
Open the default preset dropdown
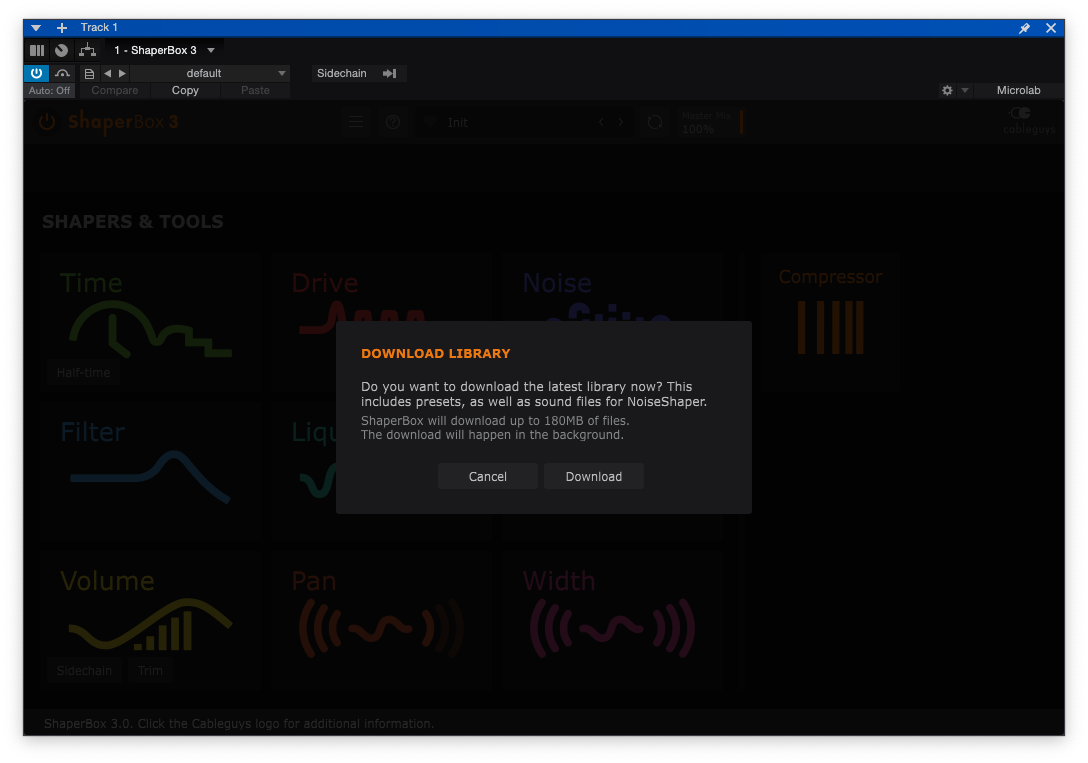(x=210, y=73)
